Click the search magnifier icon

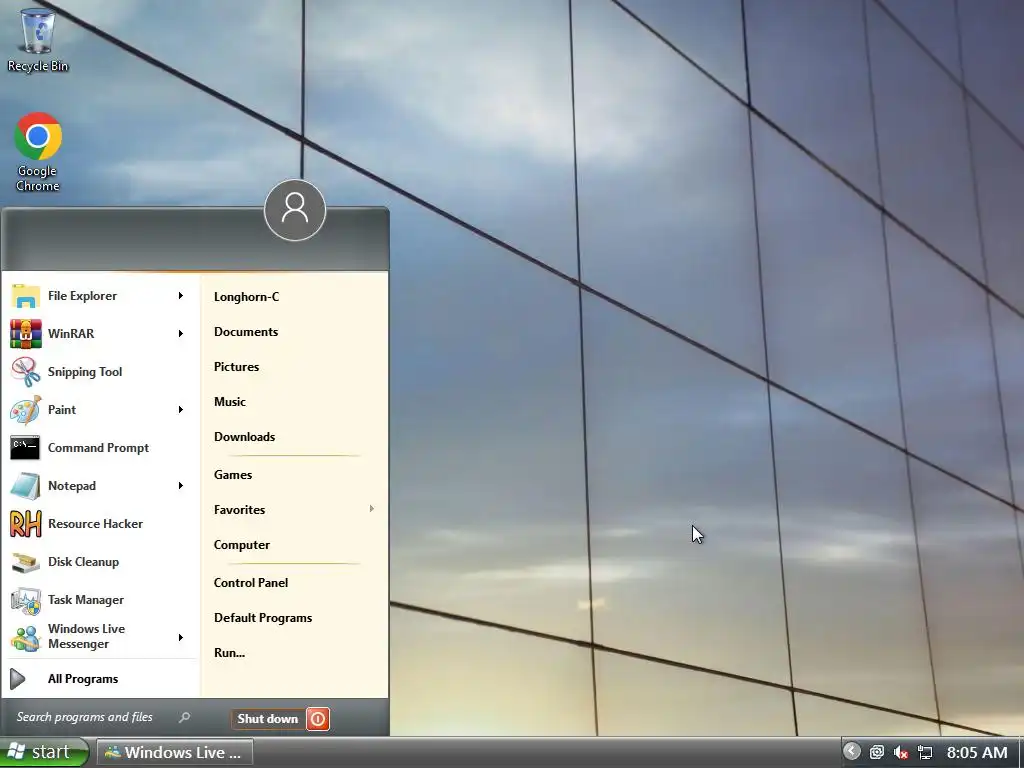pyautogui.click(x=185, y=717)
